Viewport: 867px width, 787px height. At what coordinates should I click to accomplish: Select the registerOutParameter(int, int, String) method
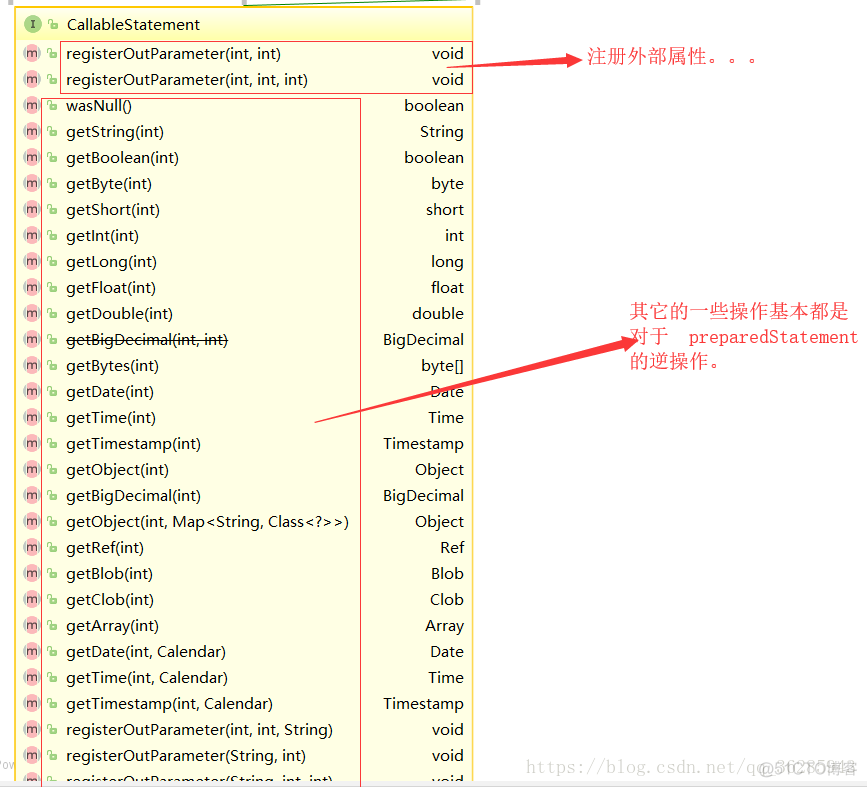click(200, 729)
